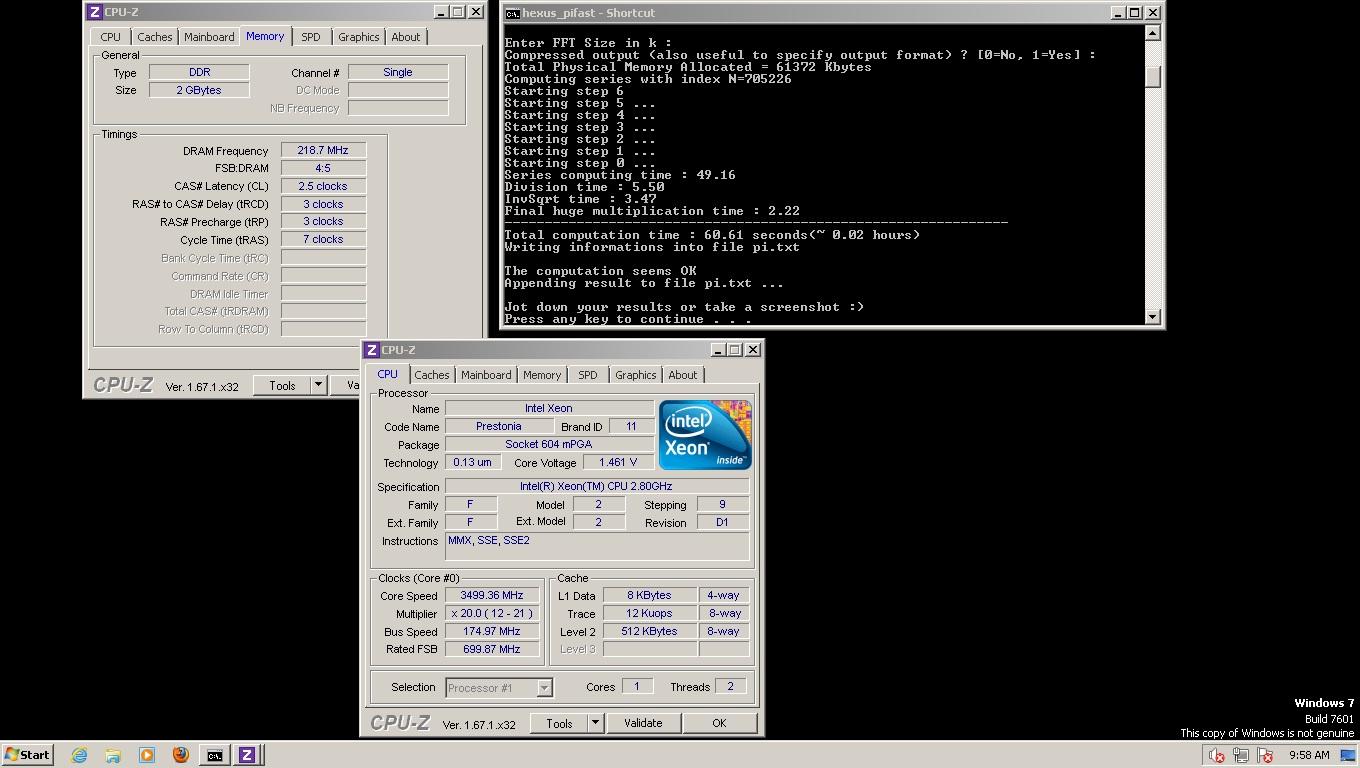Open Memory tab in front CPU-Z window

(542, 375)
